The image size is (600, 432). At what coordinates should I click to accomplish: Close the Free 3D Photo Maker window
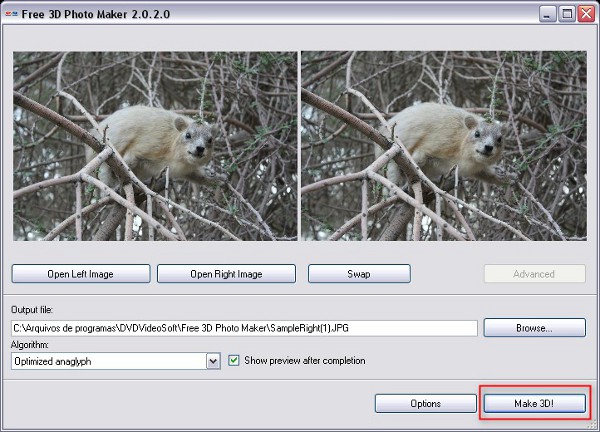coord(586,14)
